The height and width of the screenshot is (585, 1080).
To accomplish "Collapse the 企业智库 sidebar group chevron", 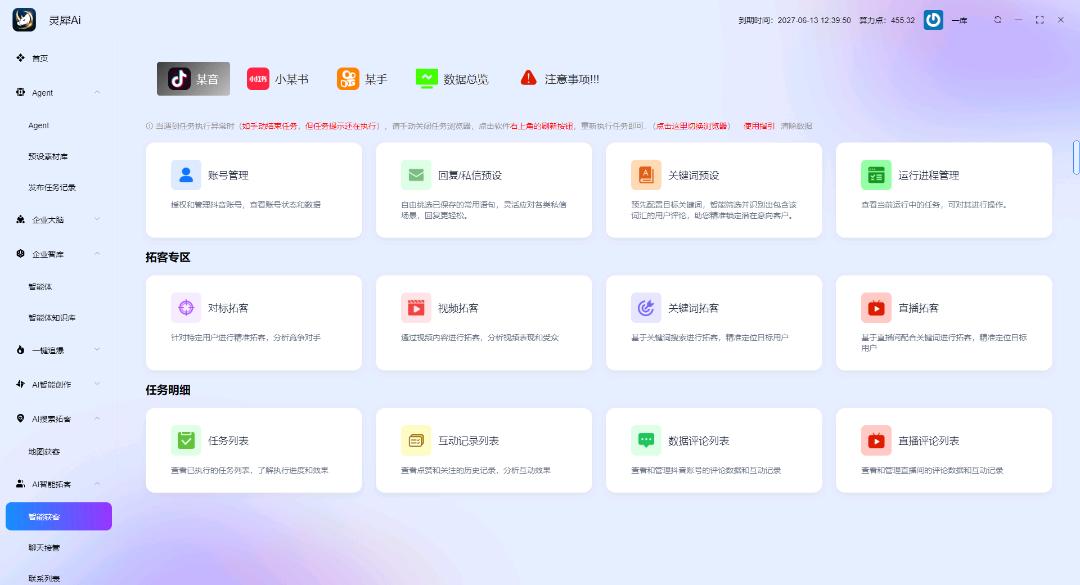I will point(97,254).
